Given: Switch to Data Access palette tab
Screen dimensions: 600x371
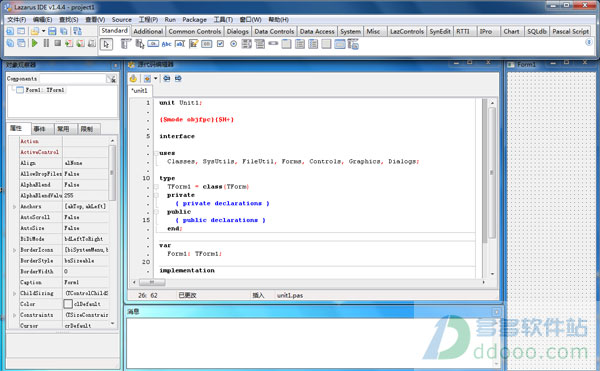Looking at the screenshot, I should tap(317, 31).
